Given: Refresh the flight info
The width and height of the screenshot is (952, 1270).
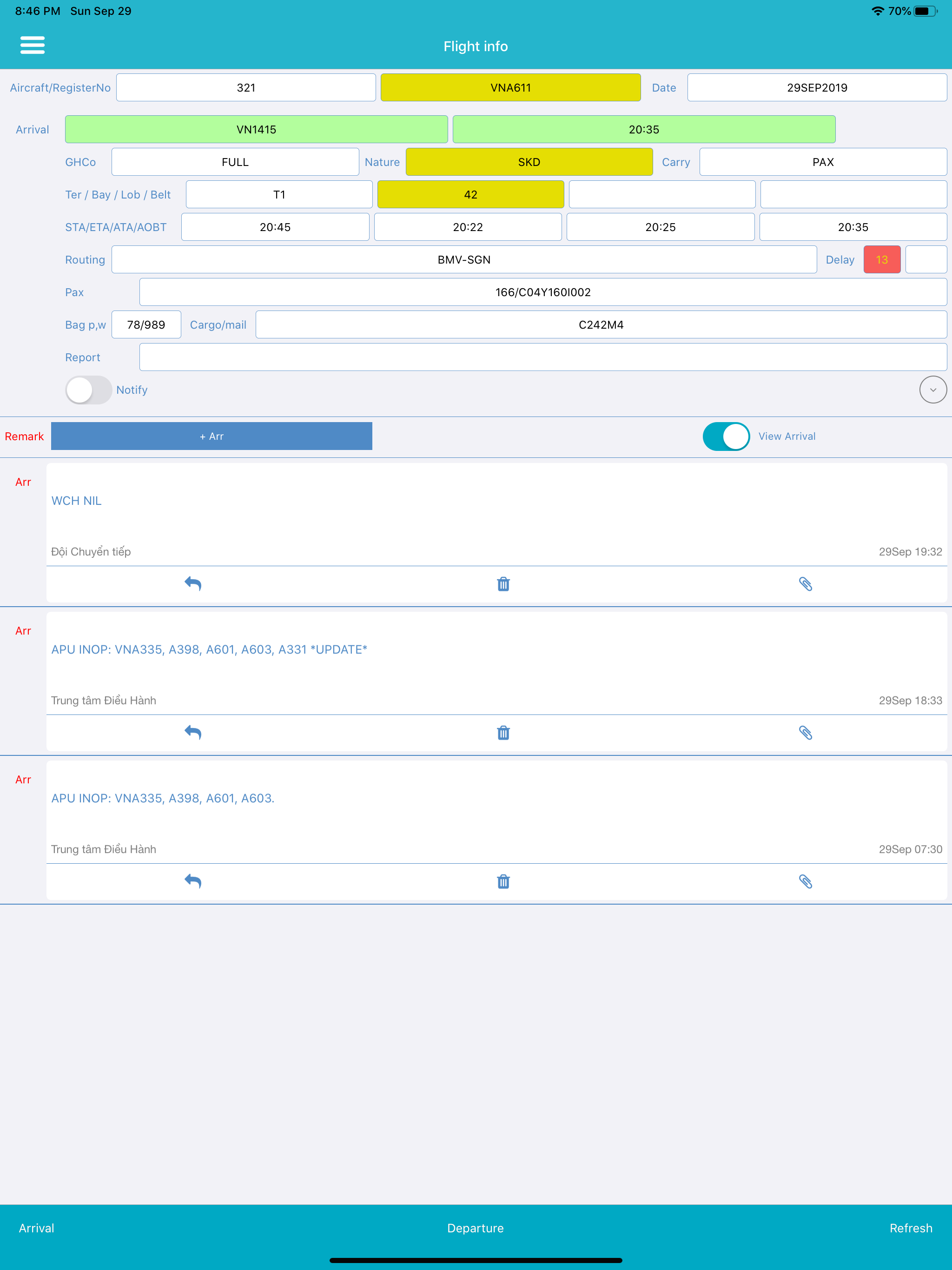Looking at the screenshot, I should [911, 1228].
